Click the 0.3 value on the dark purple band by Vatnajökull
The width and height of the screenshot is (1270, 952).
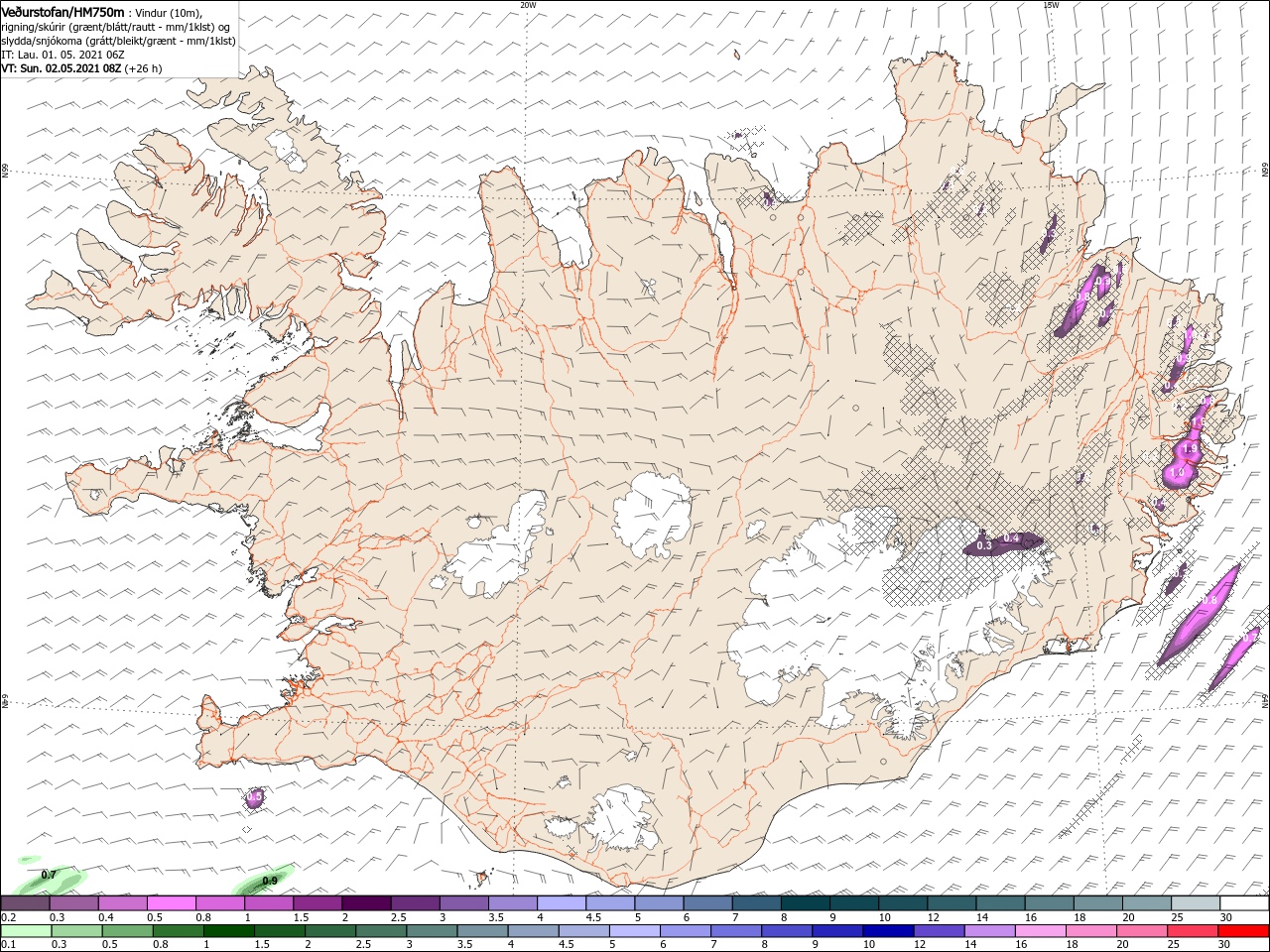coord(984,545)
